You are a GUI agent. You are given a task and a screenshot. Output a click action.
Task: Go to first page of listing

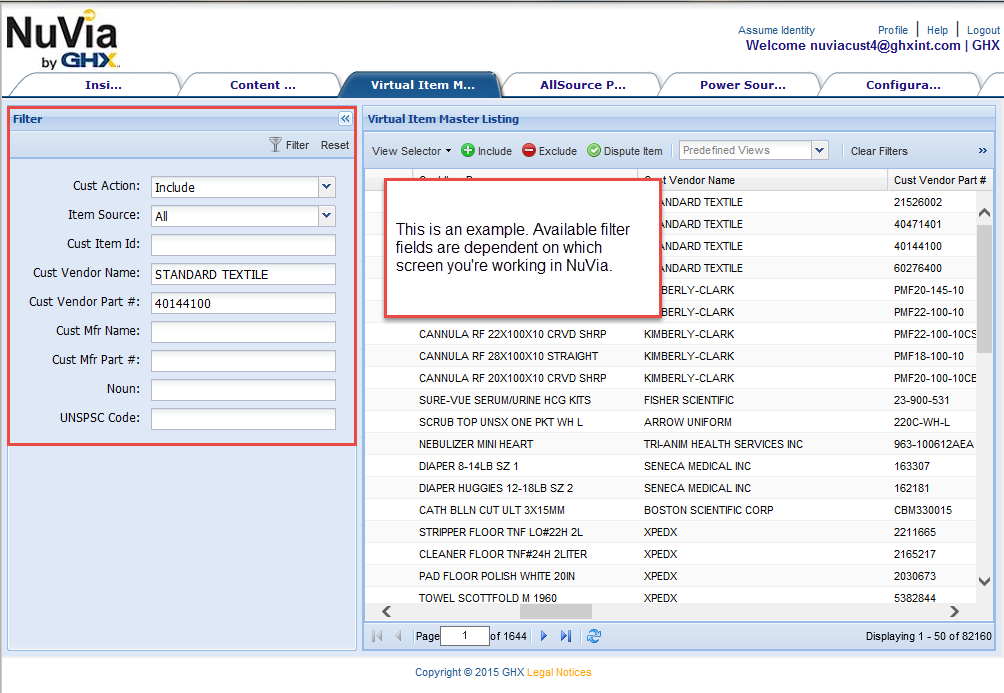coord(377,636)
